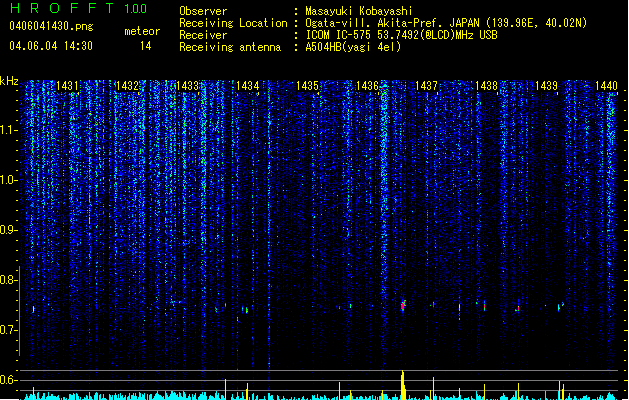
Task: Click the 'Receiver' field label
Action: pos(203,35)
